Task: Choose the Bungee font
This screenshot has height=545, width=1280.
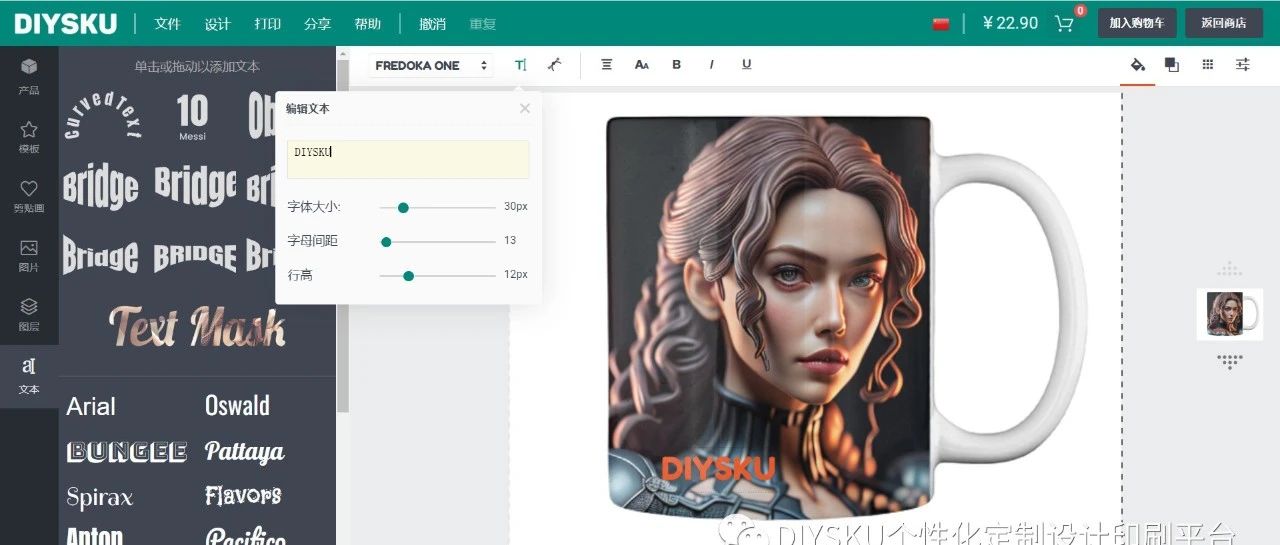Action: tap(126, 452)
